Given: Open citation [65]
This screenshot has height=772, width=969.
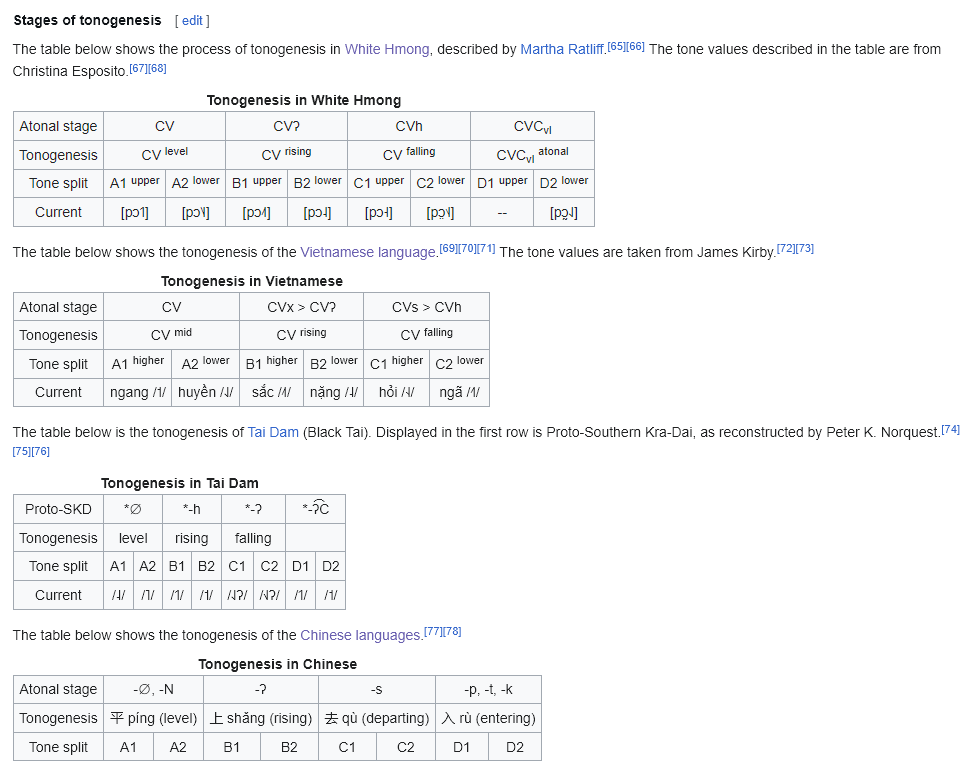Looking at the screenshot, I should point(616,46).
